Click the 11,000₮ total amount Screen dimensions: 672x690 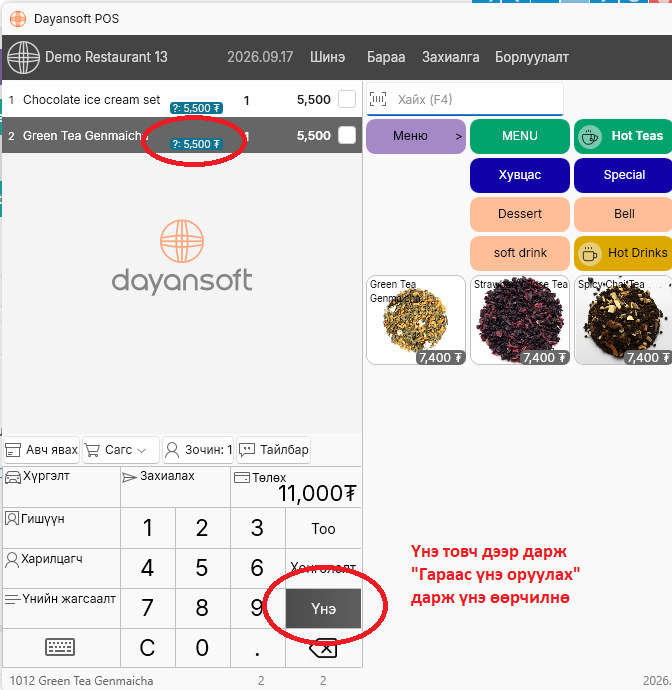[317, 494]
